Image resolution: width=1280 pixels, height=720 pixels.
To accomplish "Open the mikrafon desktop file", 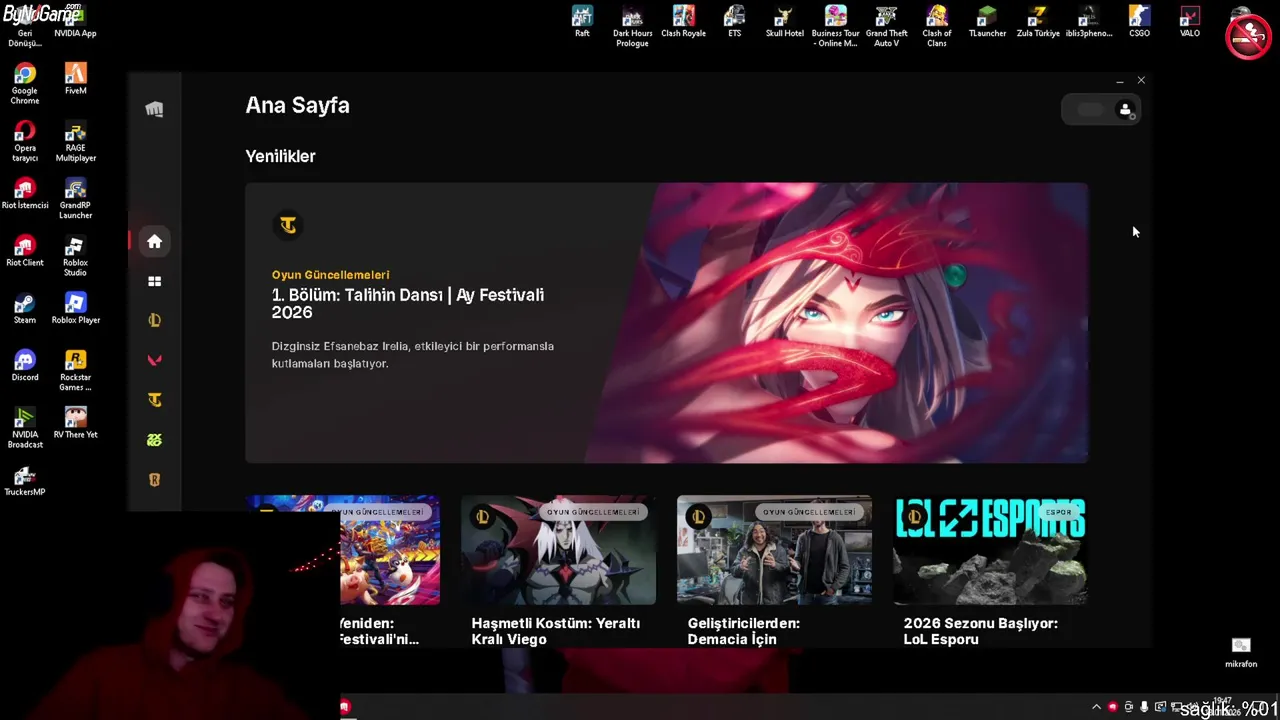I will 1241,652.
